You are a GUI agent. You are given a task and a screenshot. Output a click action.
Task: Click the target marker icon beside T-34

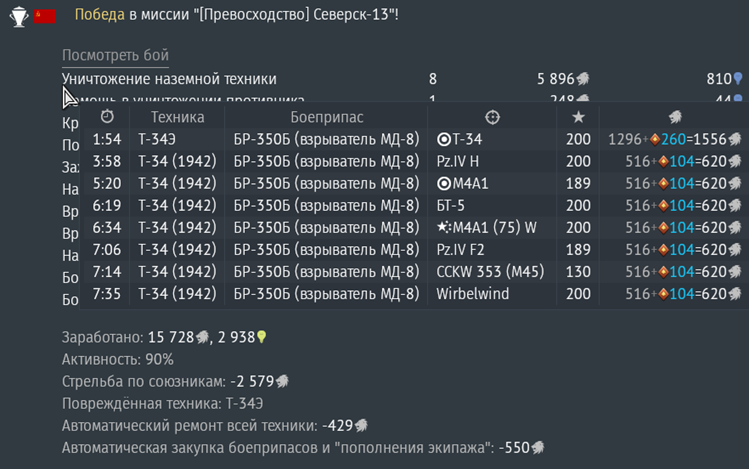click(444, 139)
